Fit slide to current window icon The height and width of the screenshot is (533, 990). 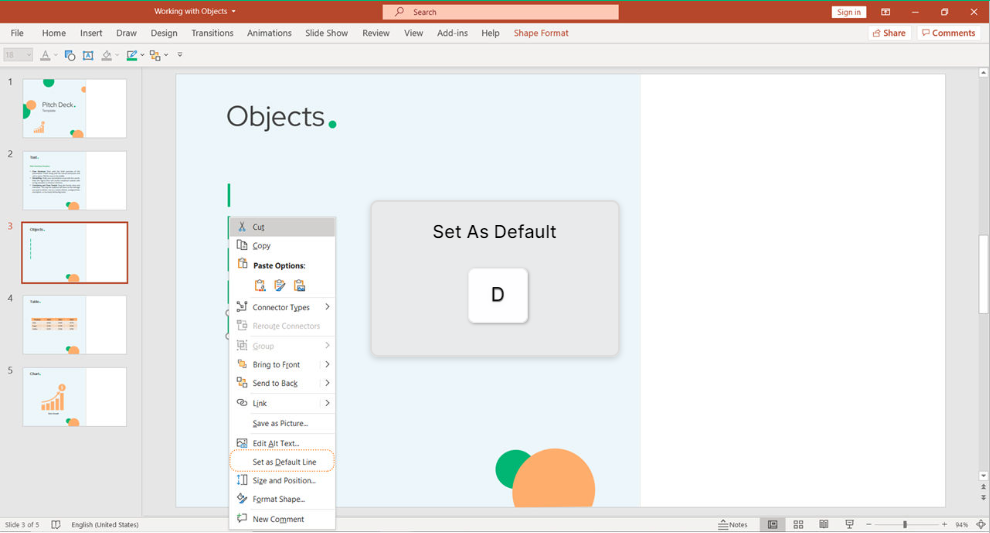pos(981,525)
